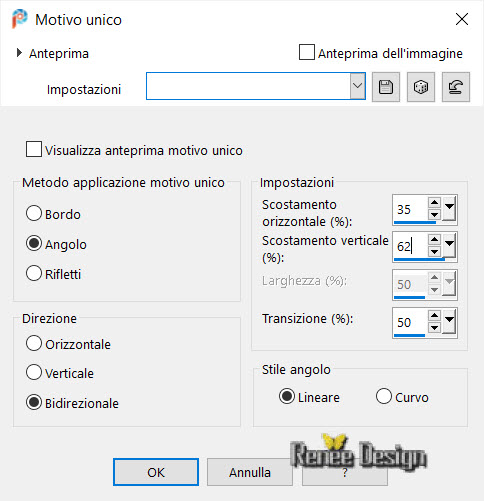The width and height of the screenshot is (484, 501).
Task: Decrease Scostamento verticale with down arrow
Action: tap(434, 252)
